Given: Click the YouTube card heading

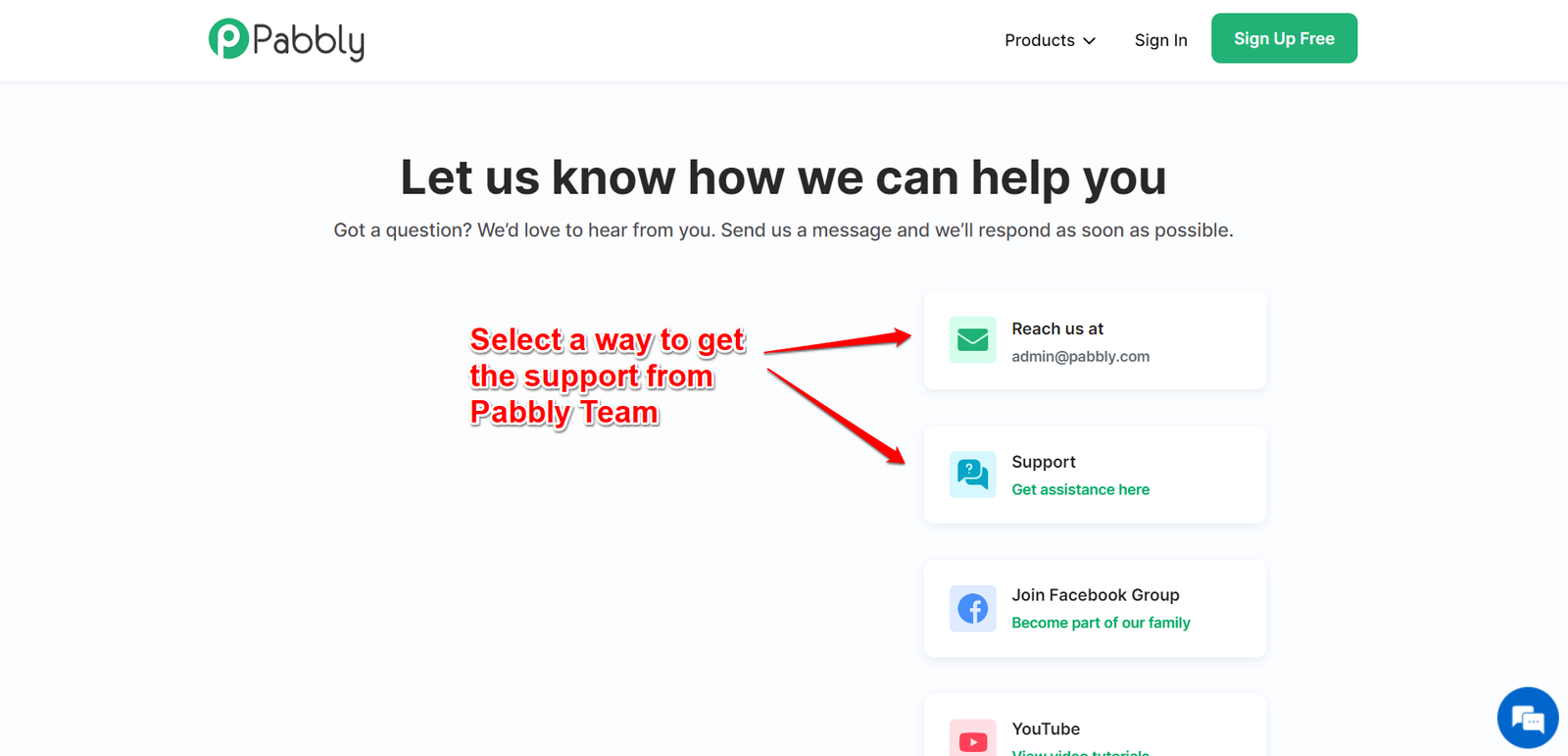Looking at the screenshot, I should (1046, 729).
